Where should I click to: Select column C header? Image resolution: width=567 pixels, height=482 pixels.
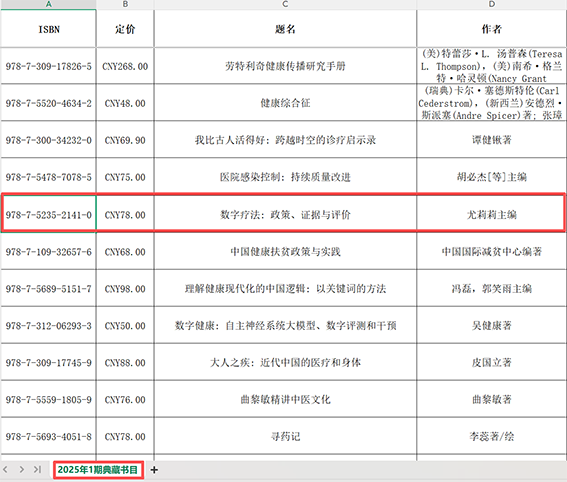pyautogui.click(x=285, y=4)
